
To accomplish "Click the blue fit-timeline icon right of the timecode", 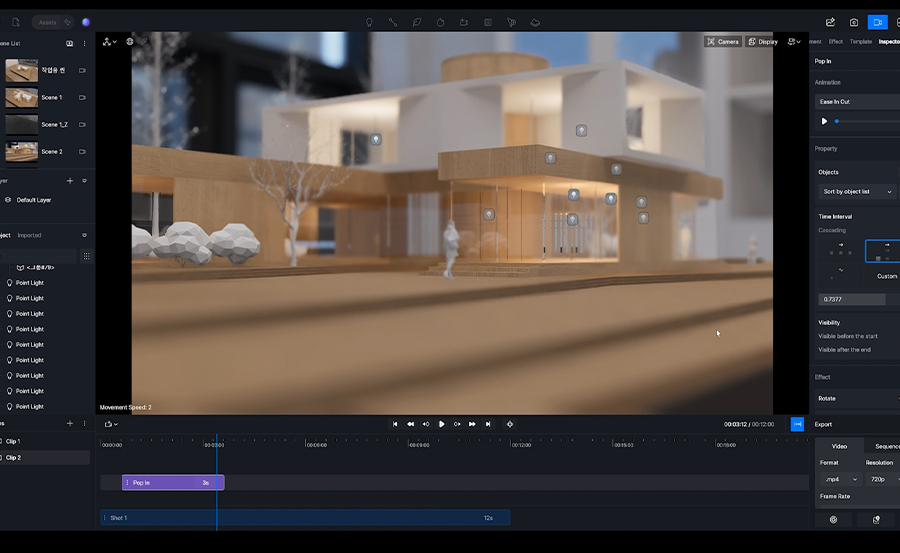I will click(797, 424).
